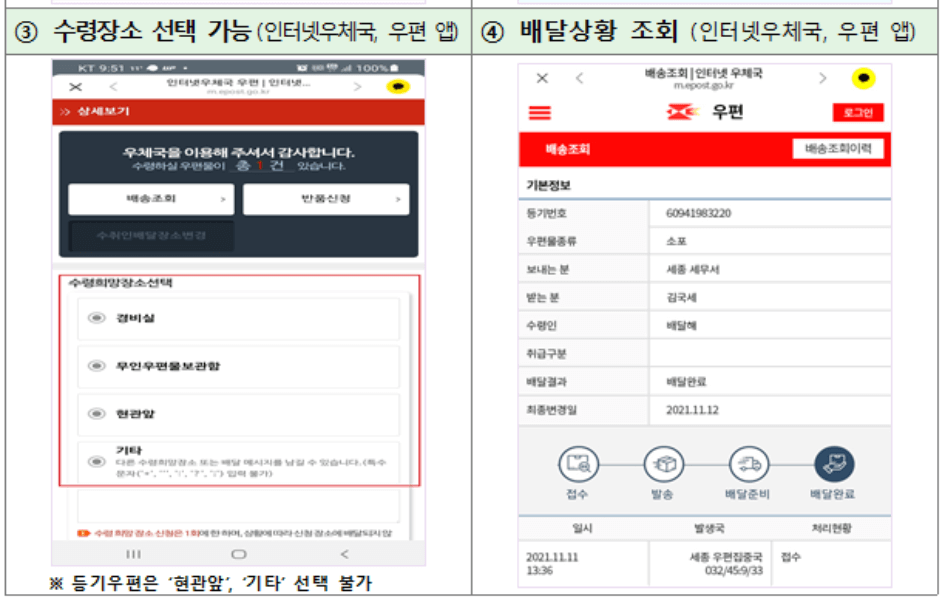Viewport: 946px width, 603px height.
Task: Click the 배달준비 truck step icon
Action: pos(749,464)
